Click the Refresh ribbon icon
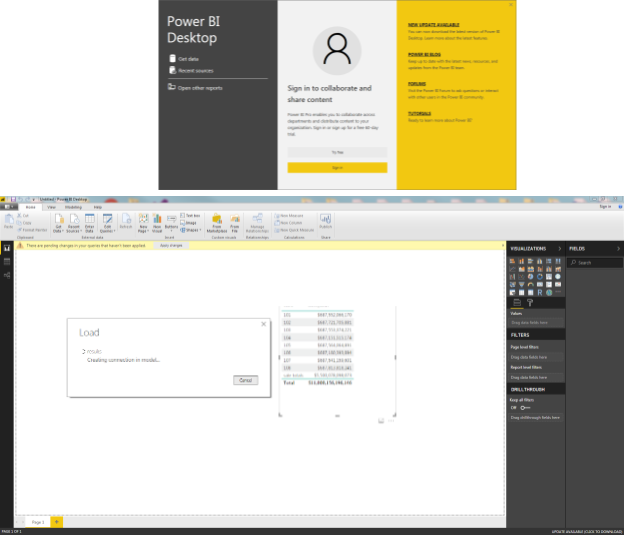The height and width of the screenshot is (535, 624). [x=126, y=221]
